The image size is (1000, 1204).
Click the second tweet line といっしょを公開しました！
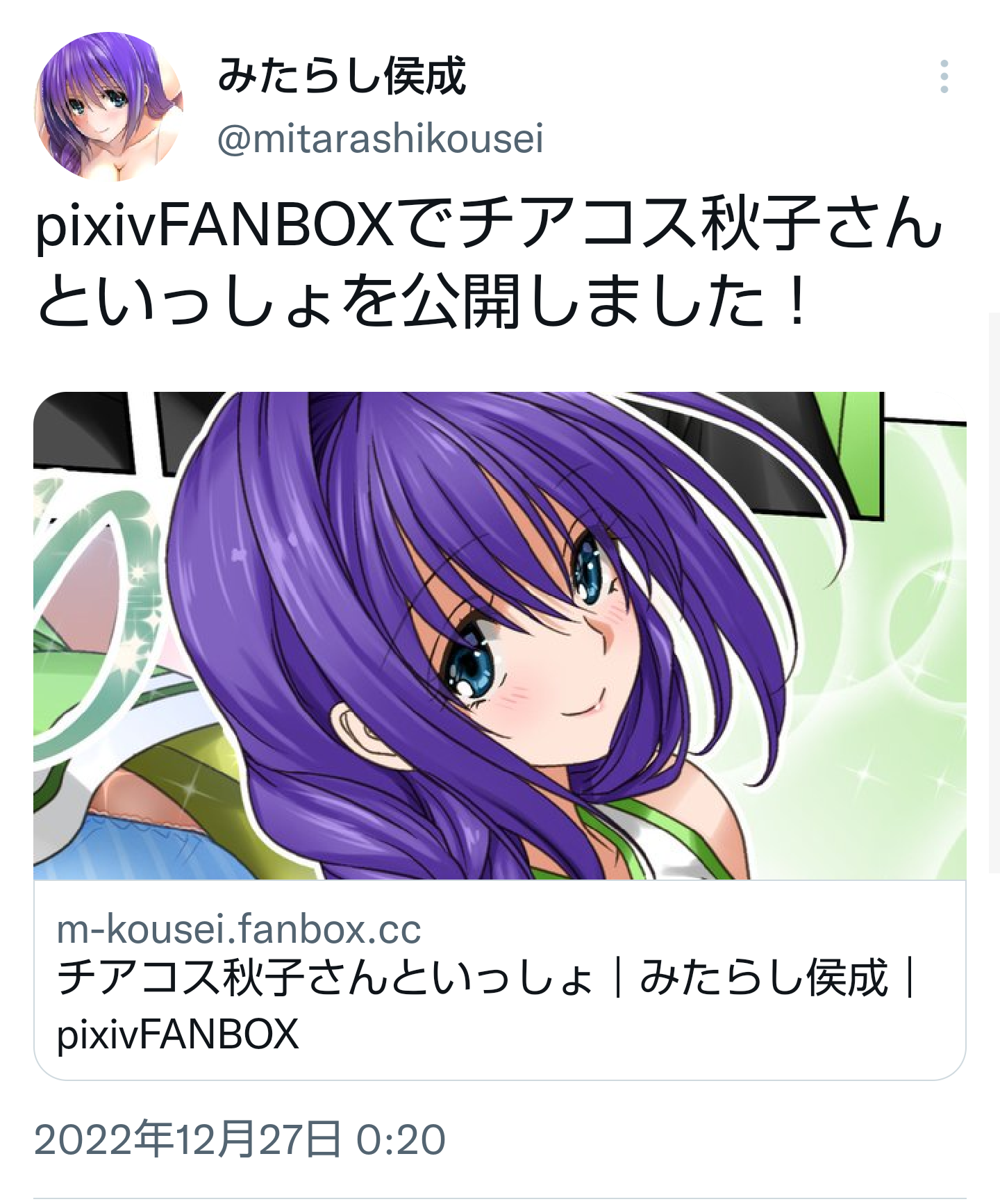click(x=424, y=302)
